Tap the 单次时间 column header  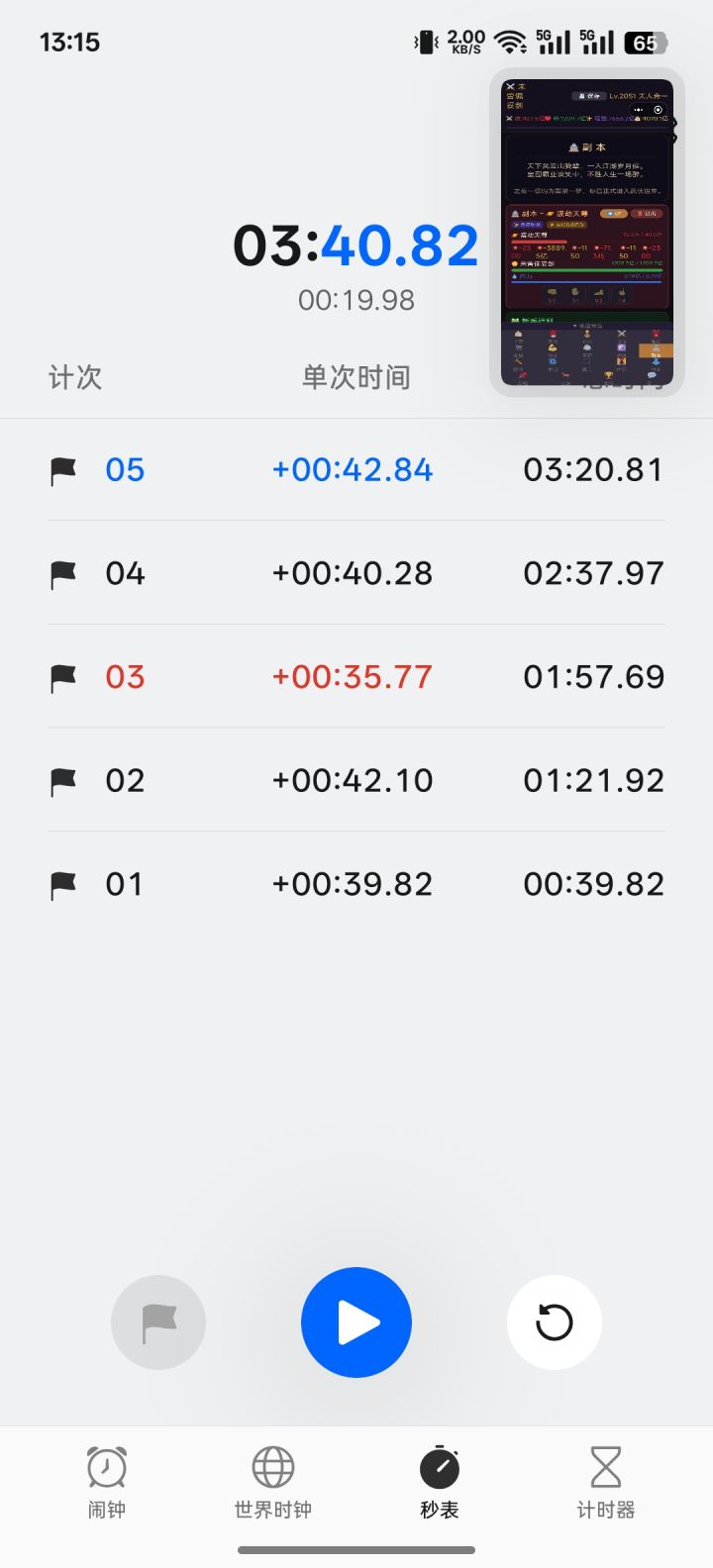coord(356,377)
